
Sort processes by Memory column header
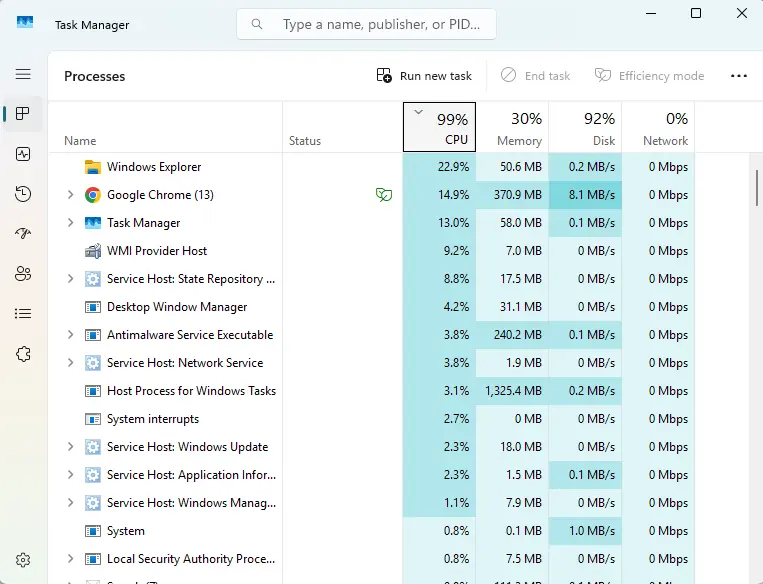pyautogui.click(x=512, y=127)
